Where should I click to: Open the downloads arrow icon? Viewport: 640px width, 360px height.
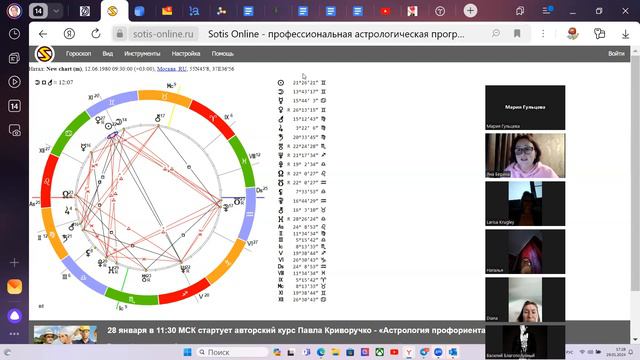pos(625,34)
